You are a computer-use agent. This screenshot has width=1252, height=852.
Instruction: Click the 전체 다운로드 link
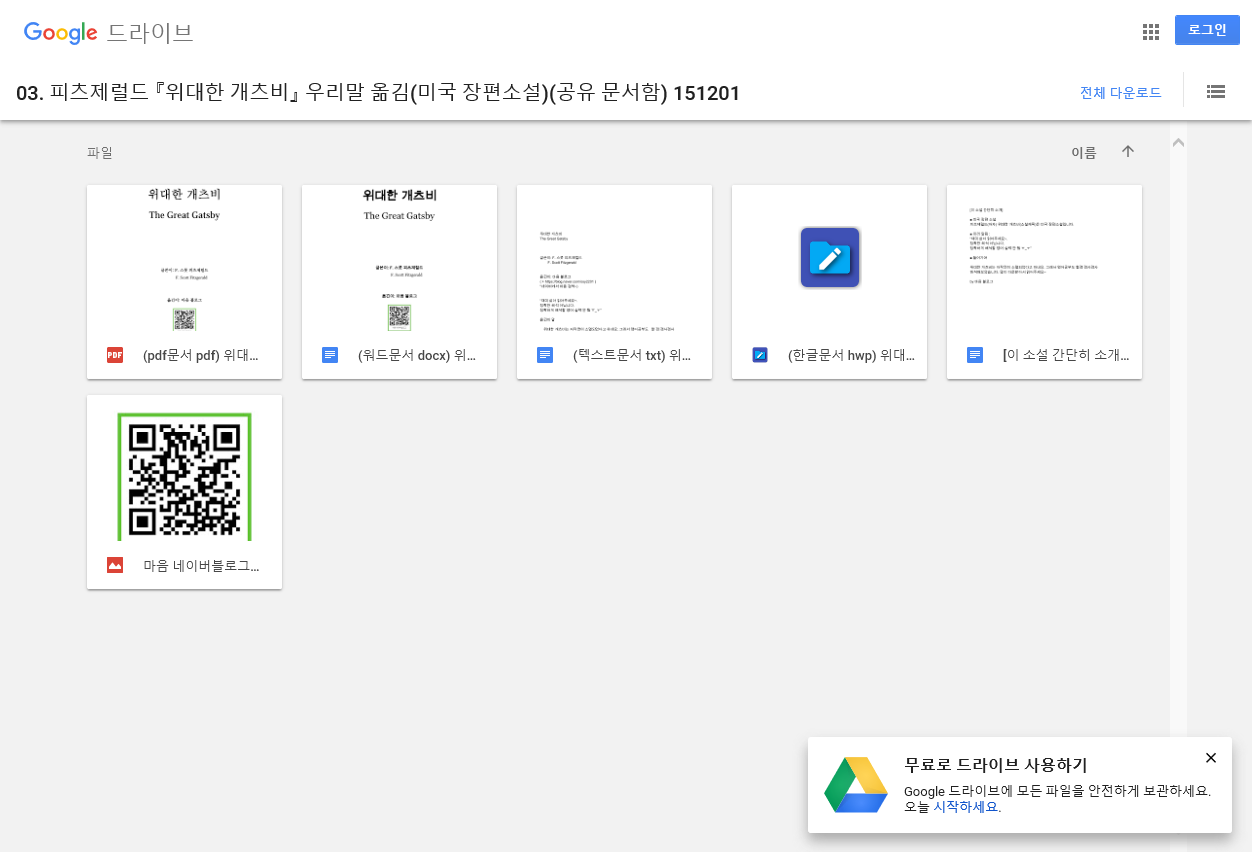[1120, 93]
